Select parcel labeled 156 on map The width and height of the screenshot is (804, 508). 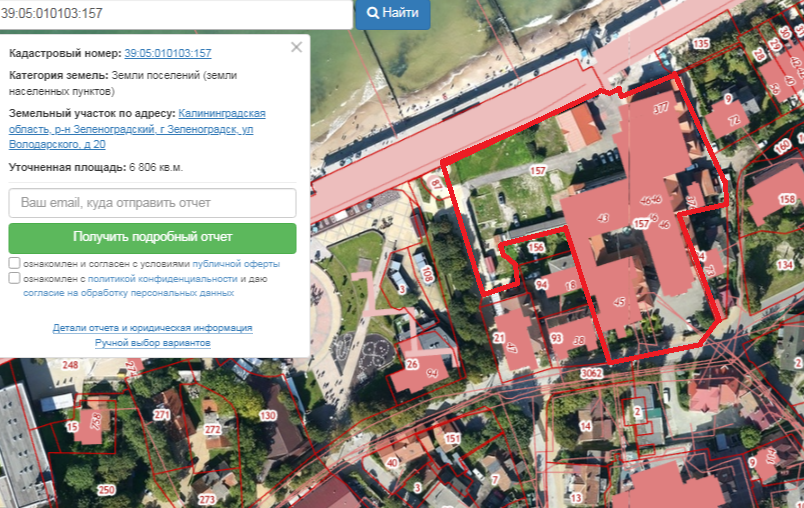(x=535, y=248)
